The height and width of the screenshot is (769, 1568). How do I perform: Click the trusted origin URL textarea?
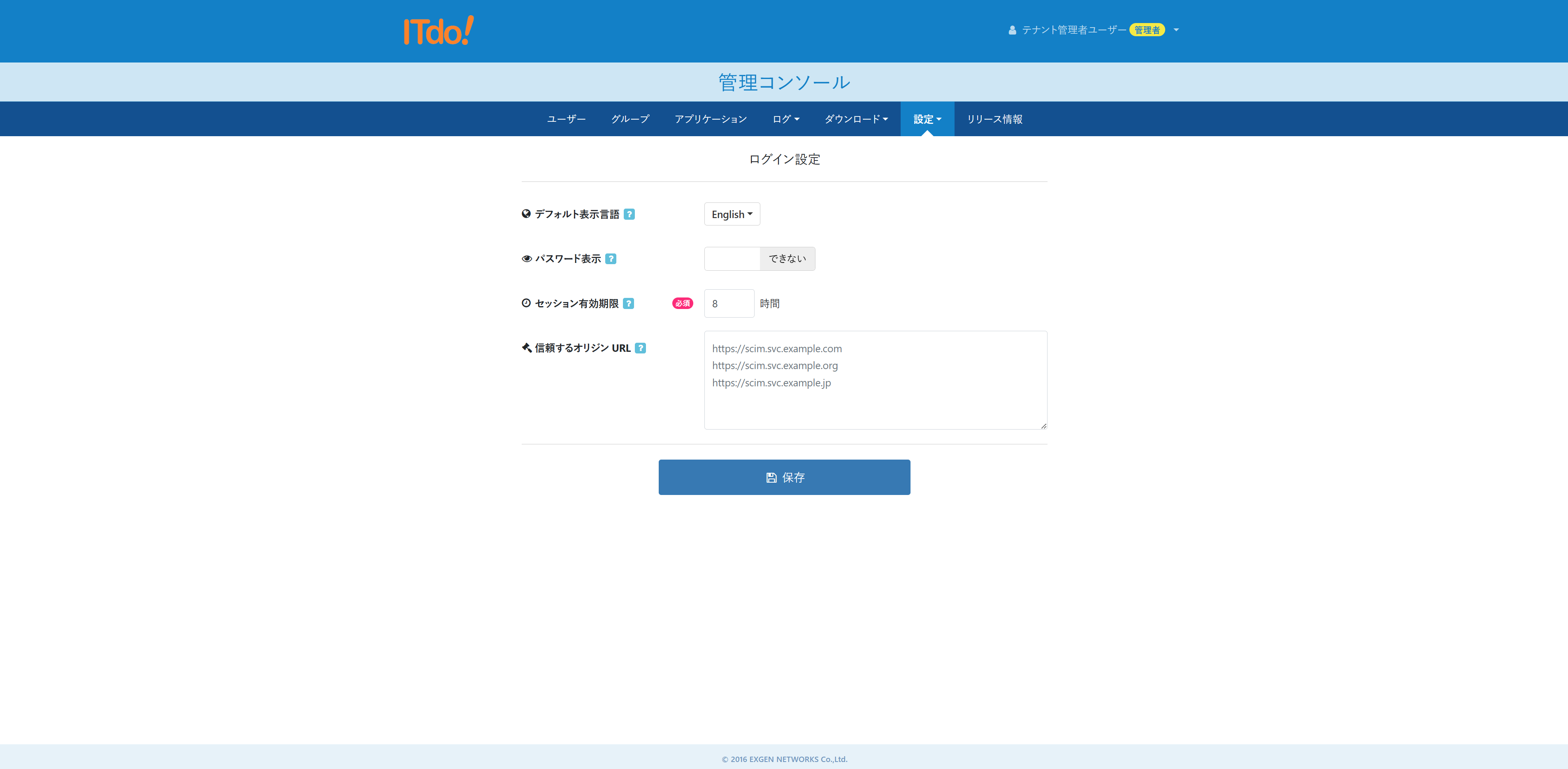875,380
